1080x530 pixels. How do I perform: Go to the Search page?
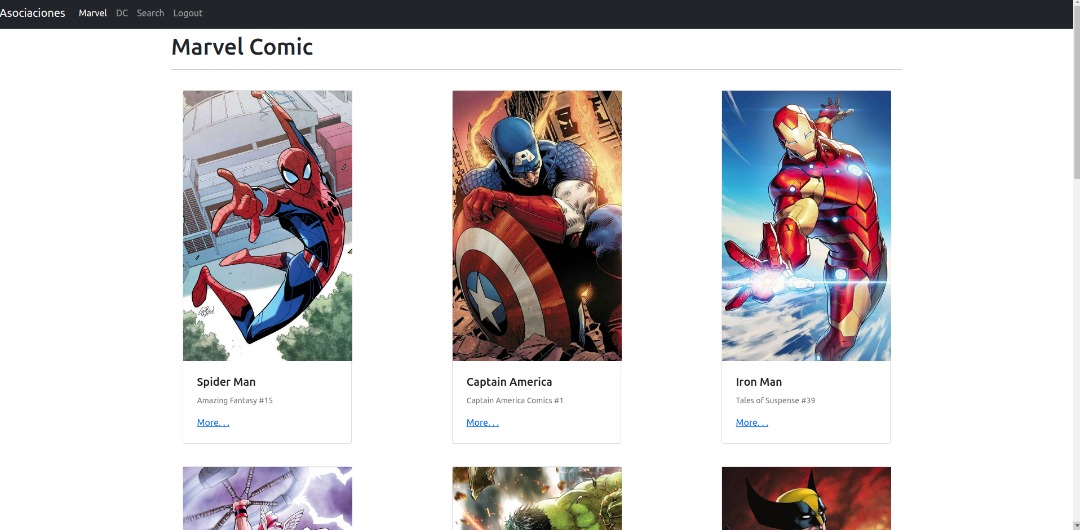[150, 13]
